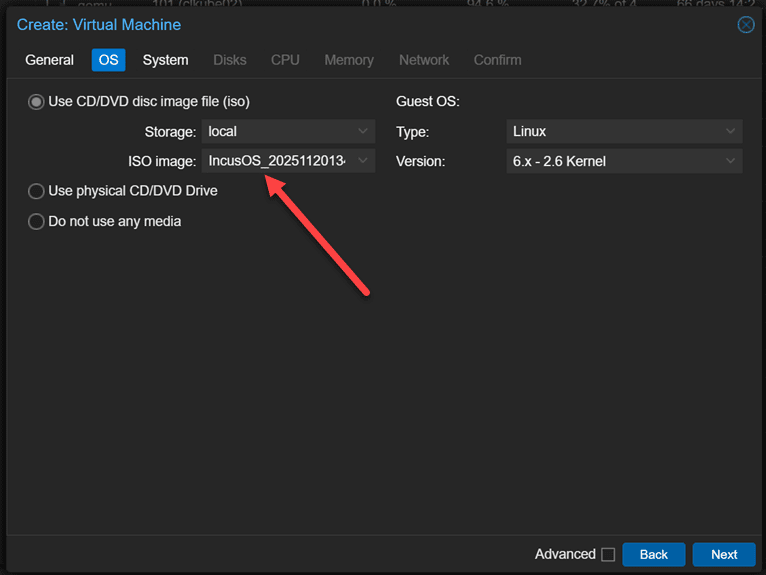Viewport: 766px width, 575px height.
Task: Expand the Storage dropdown arrow
Action: pyautogui.click(x=362, y=131)
